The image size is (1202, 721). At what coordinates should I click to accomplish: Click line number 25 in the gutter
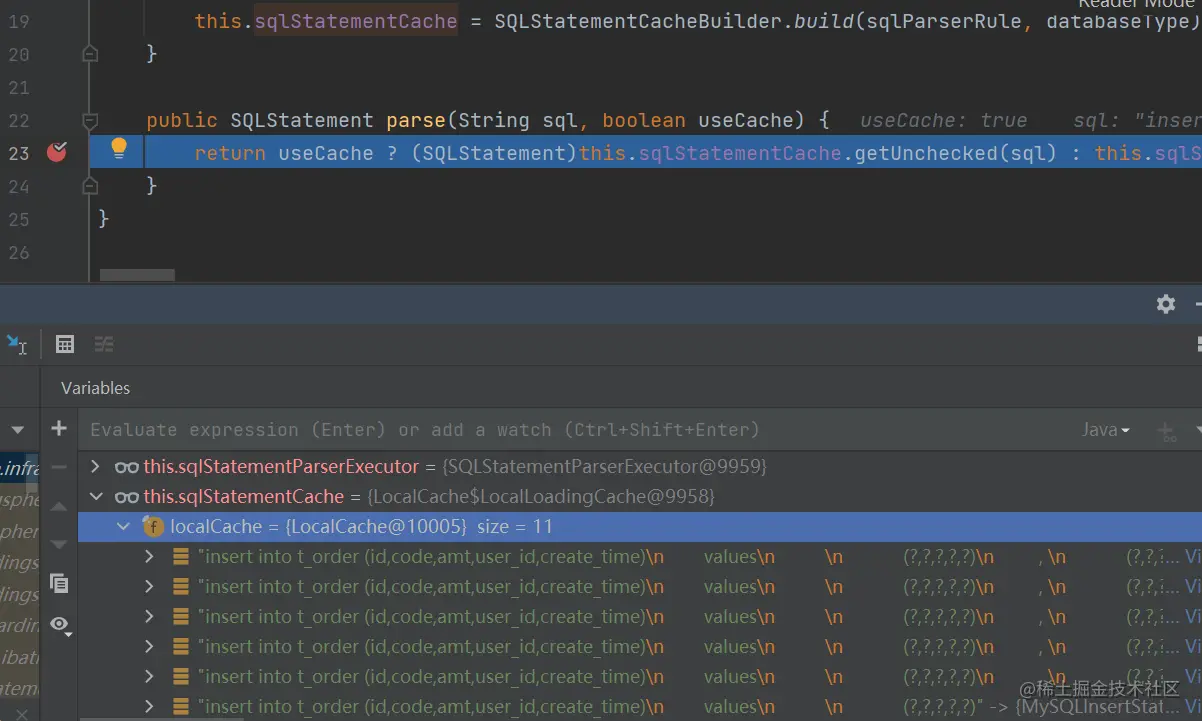(x=18, y=219)
